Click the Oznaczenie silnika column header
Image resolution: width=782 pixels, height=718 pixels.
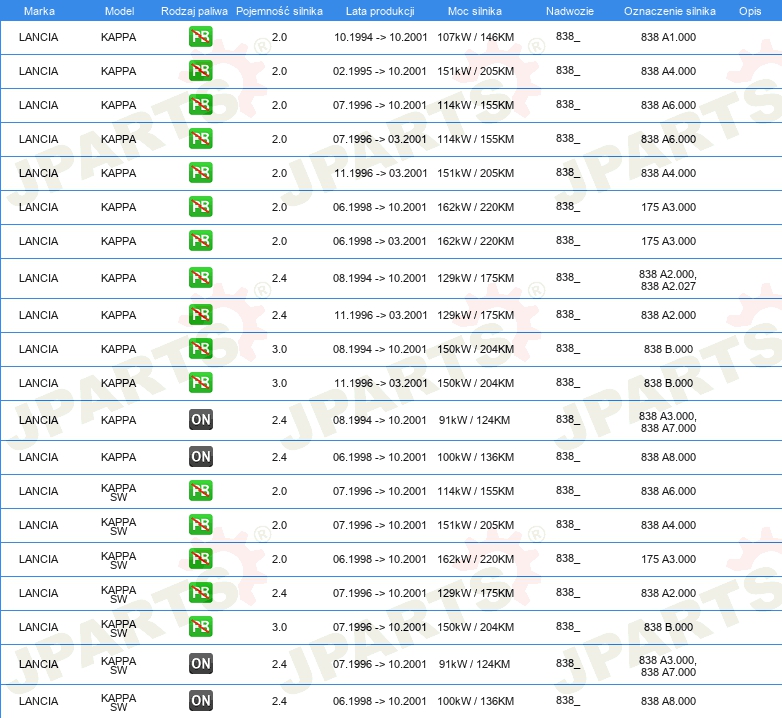pos(669,11)
